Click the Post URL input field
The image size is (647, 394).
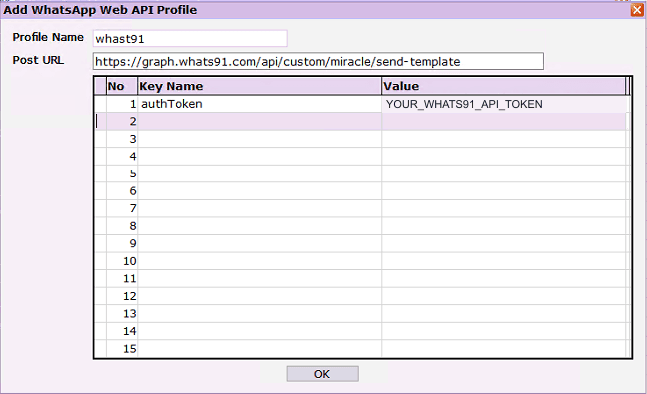318,61
